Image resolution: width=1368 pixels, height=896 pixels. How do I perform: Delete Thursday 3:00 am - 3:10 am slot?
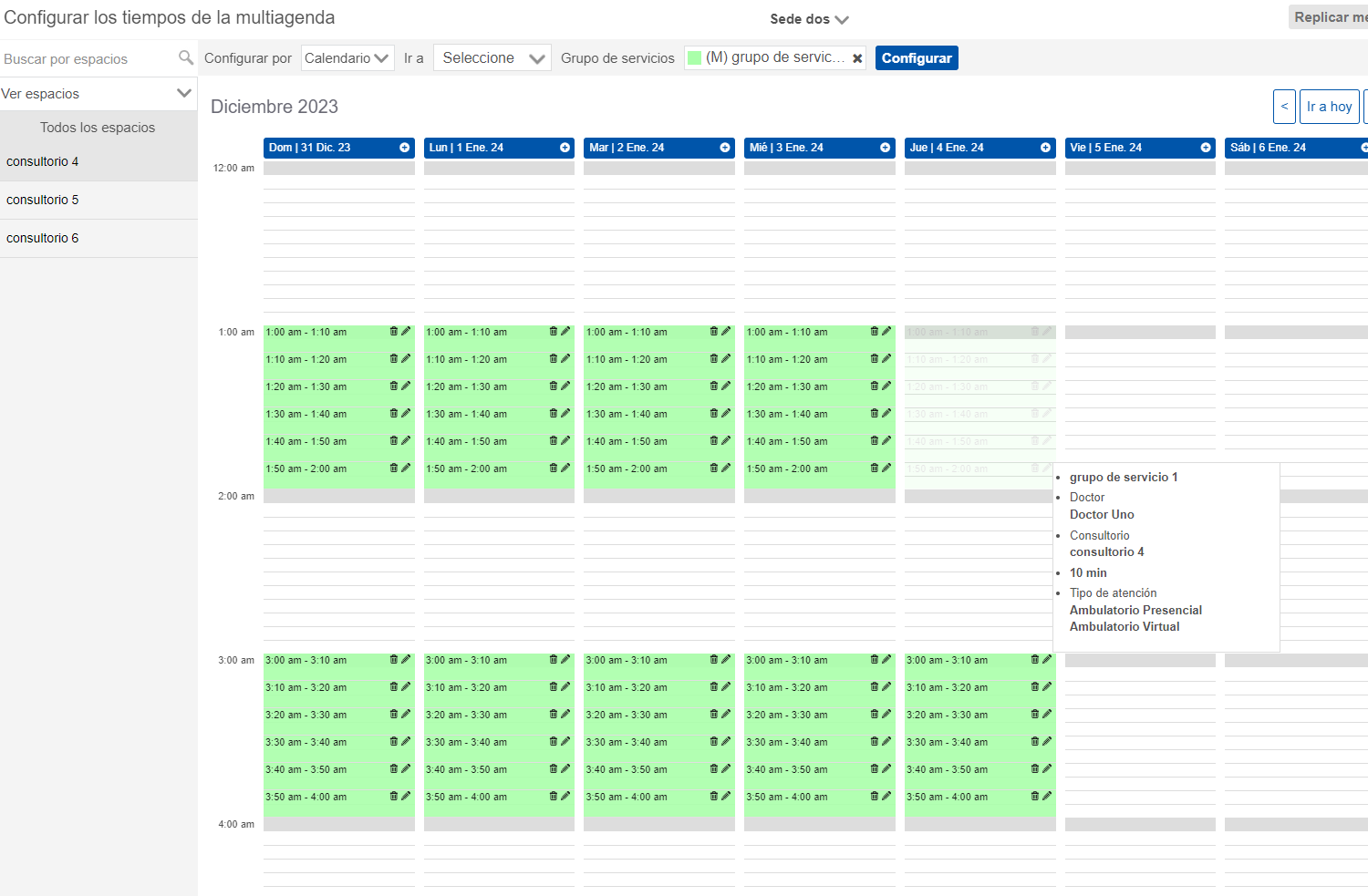(1035, 660)
